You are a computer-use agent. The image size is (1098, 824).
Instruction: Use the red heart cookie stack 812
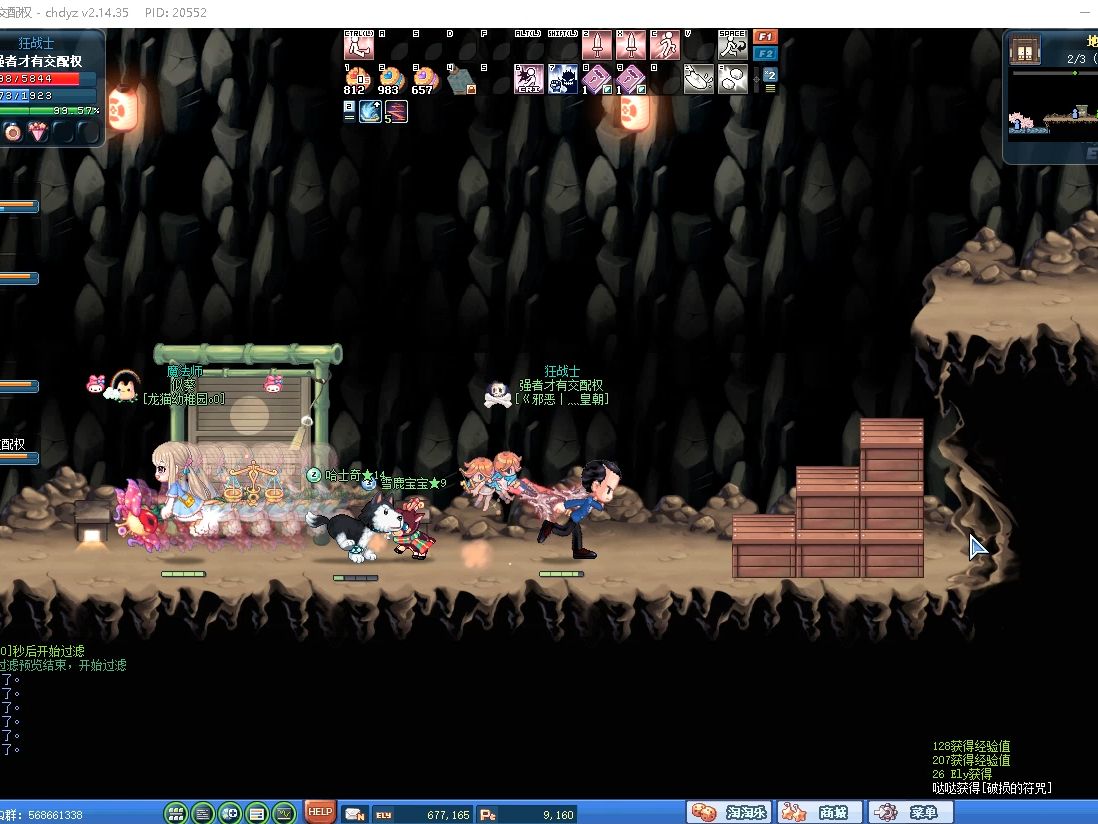[x=358, y=79]
